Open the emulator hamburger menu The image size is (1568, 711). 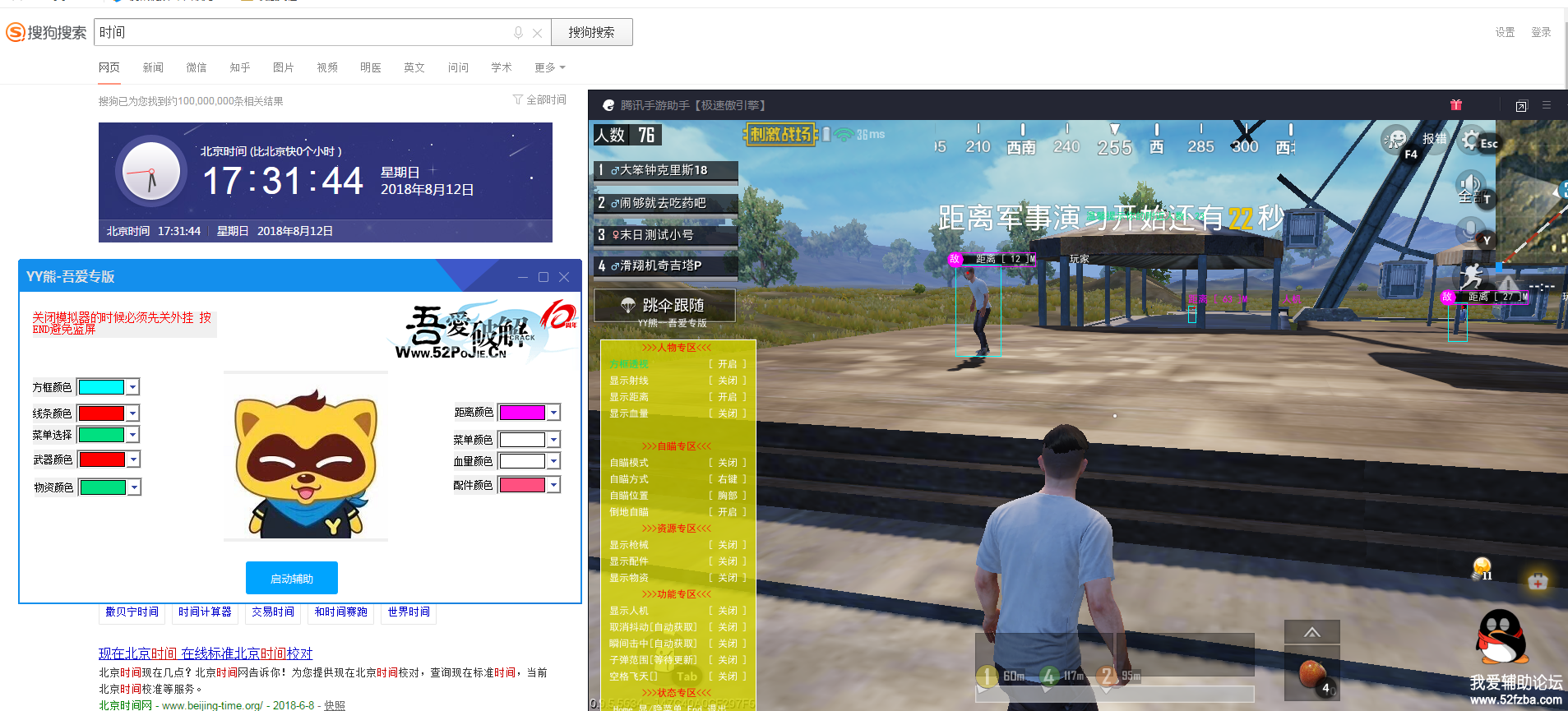click(1546, 105)
